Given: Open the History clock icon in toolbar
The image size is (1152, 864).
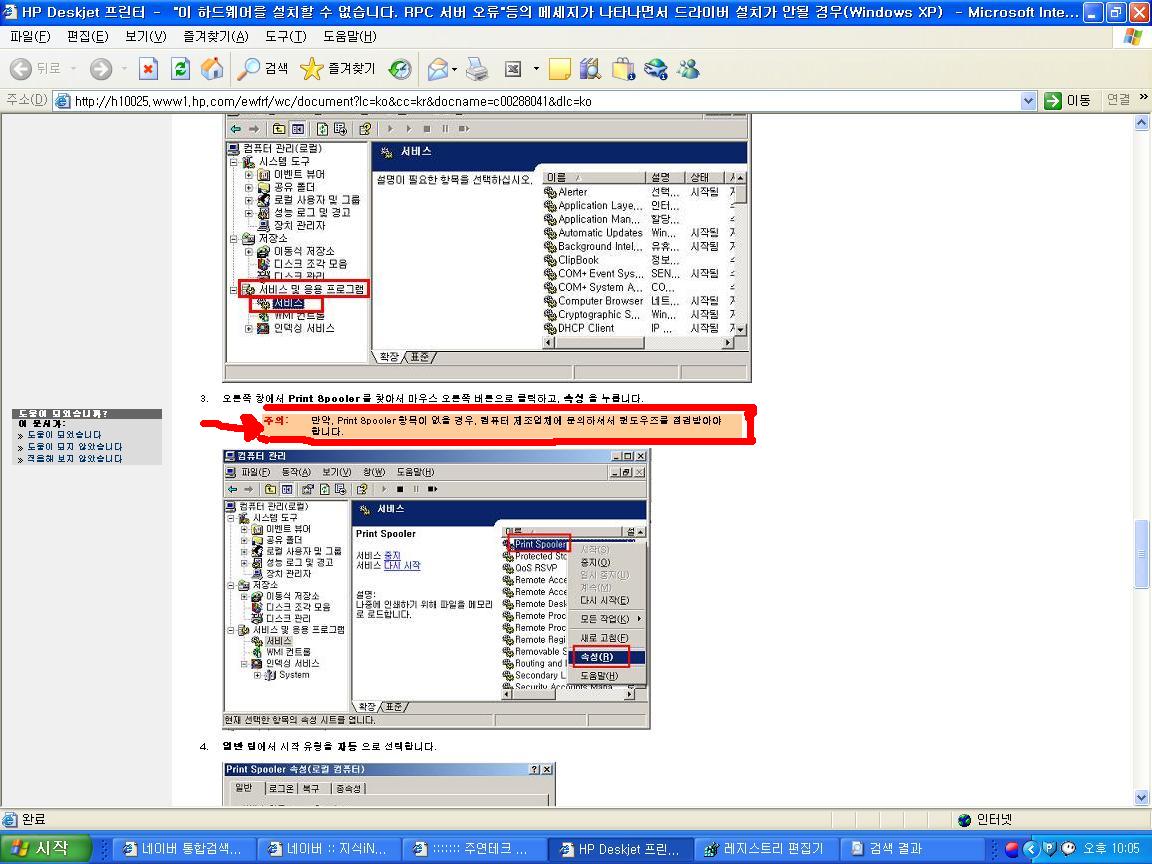Looking at the screenshot, I should click(400, 69).
